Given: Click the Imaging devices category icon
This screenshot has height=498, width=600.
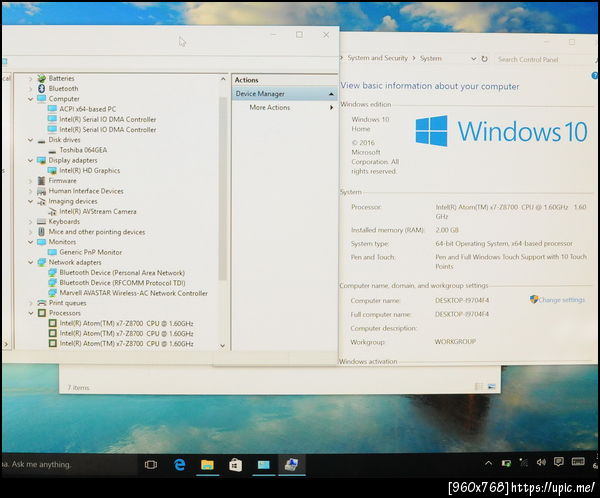Looking at the screenshot, I should tap(41, 201).
